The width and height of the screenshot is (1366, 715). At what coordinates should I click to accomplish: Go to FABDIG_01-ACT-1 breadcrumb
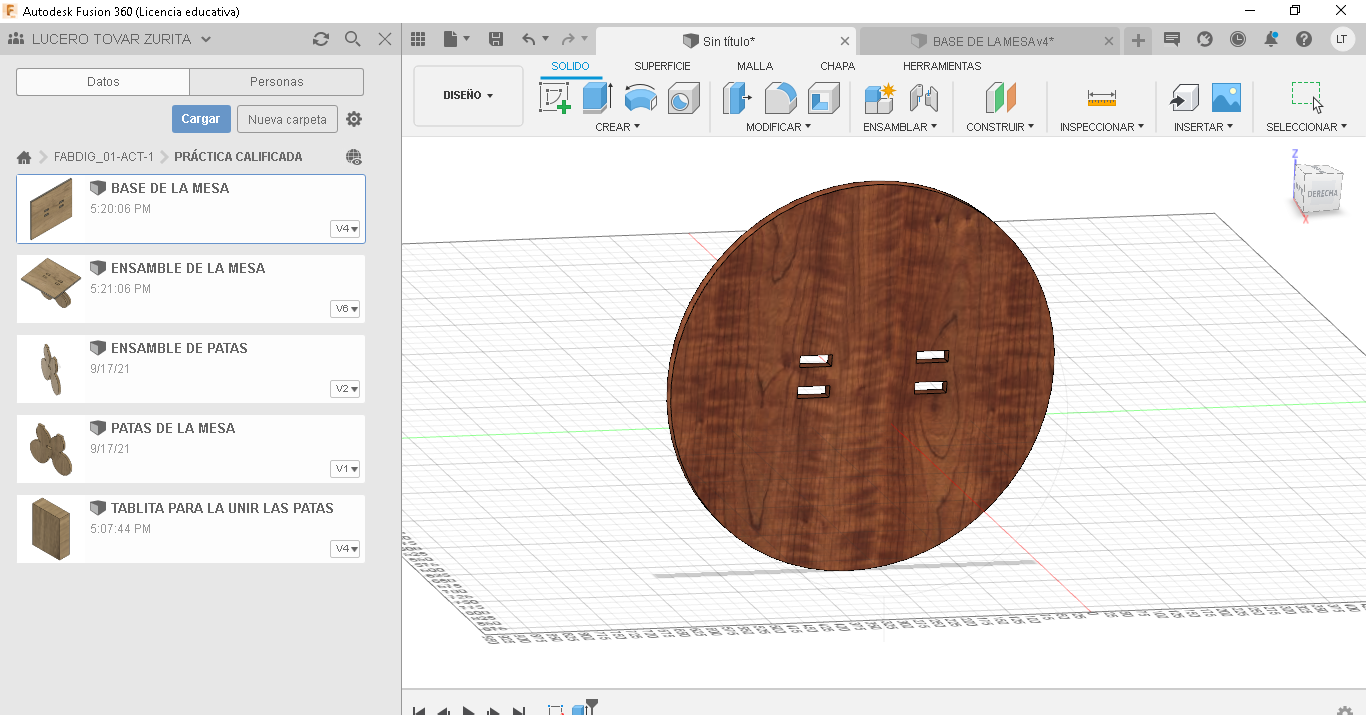[x=104, y=157]
